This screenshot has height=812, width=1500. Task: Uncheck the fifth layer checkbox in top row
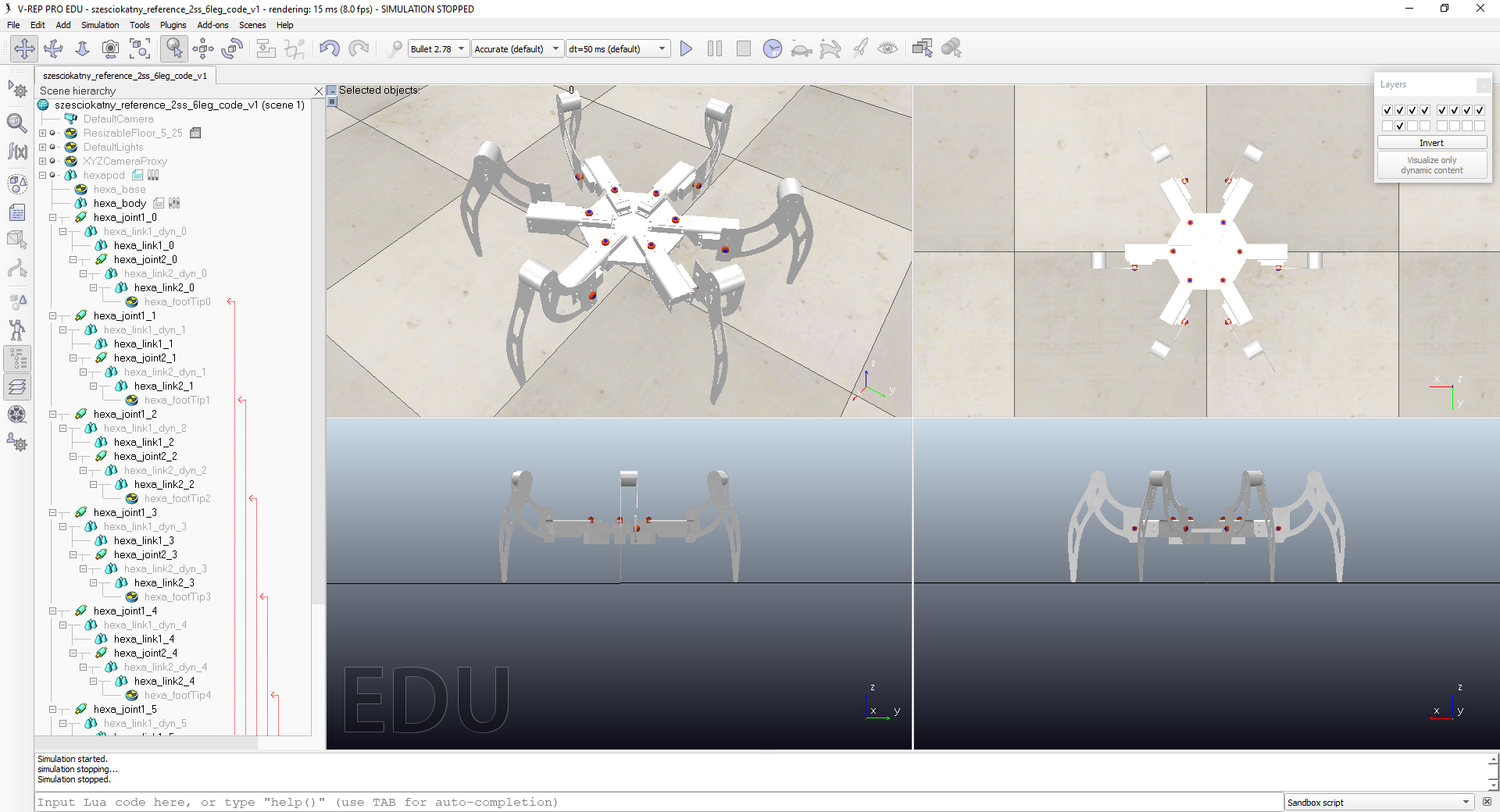1442,110
